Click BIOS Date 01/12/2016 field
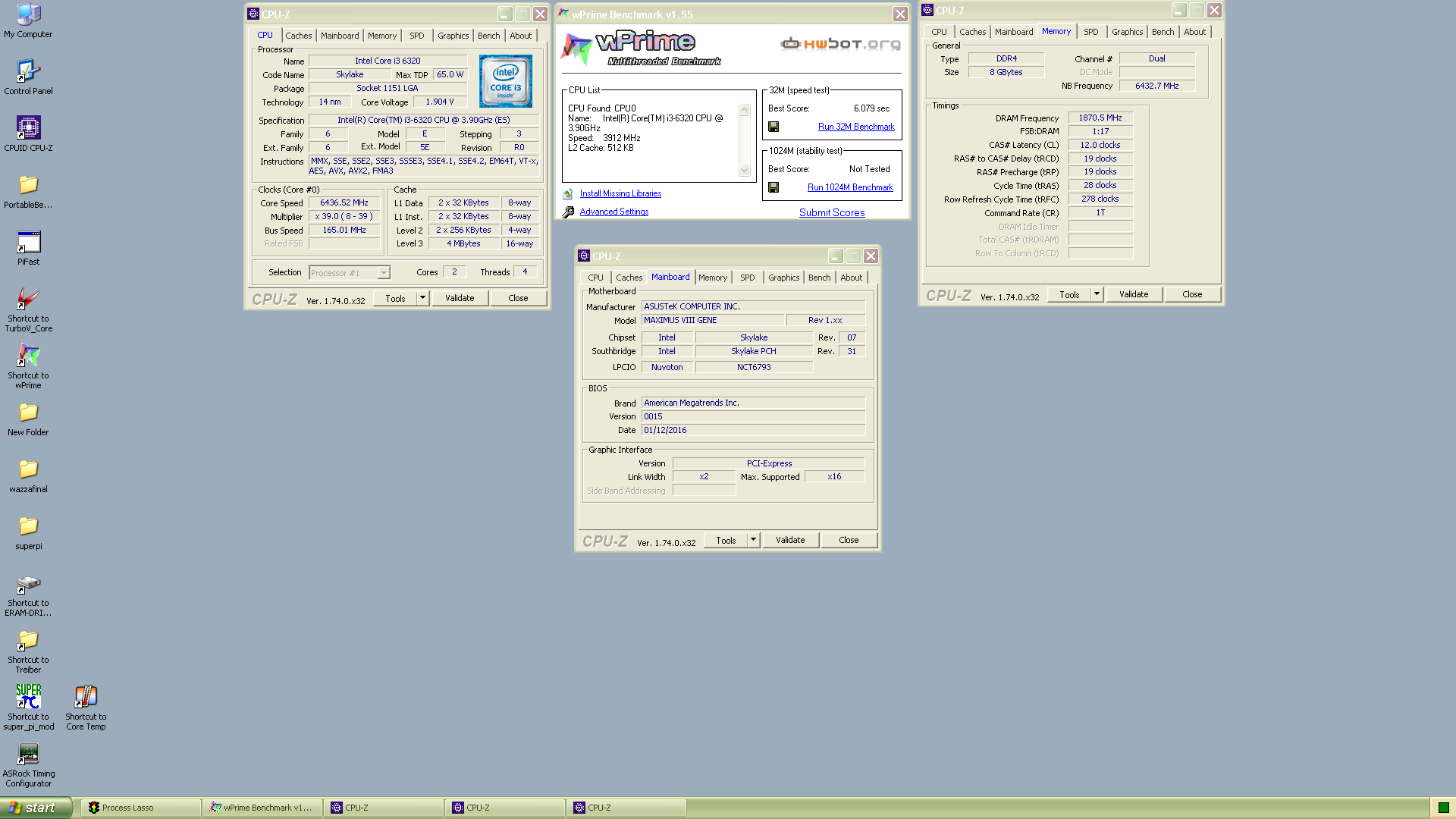Image resolution: width=1456 pixels, height=819 pixels. pyautogui.click(x=753, y=430)
